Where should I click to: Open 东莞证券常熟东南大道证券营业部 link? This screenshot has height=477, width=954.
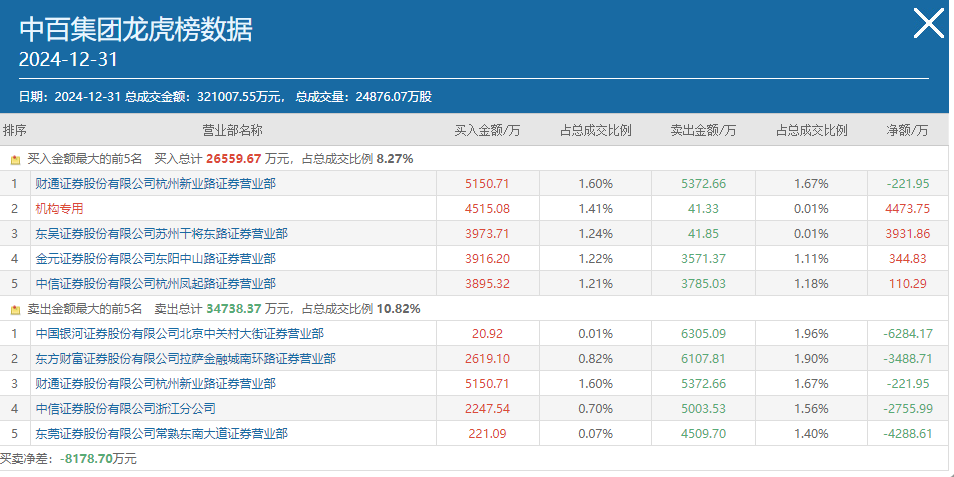click(x=162, y=434)
